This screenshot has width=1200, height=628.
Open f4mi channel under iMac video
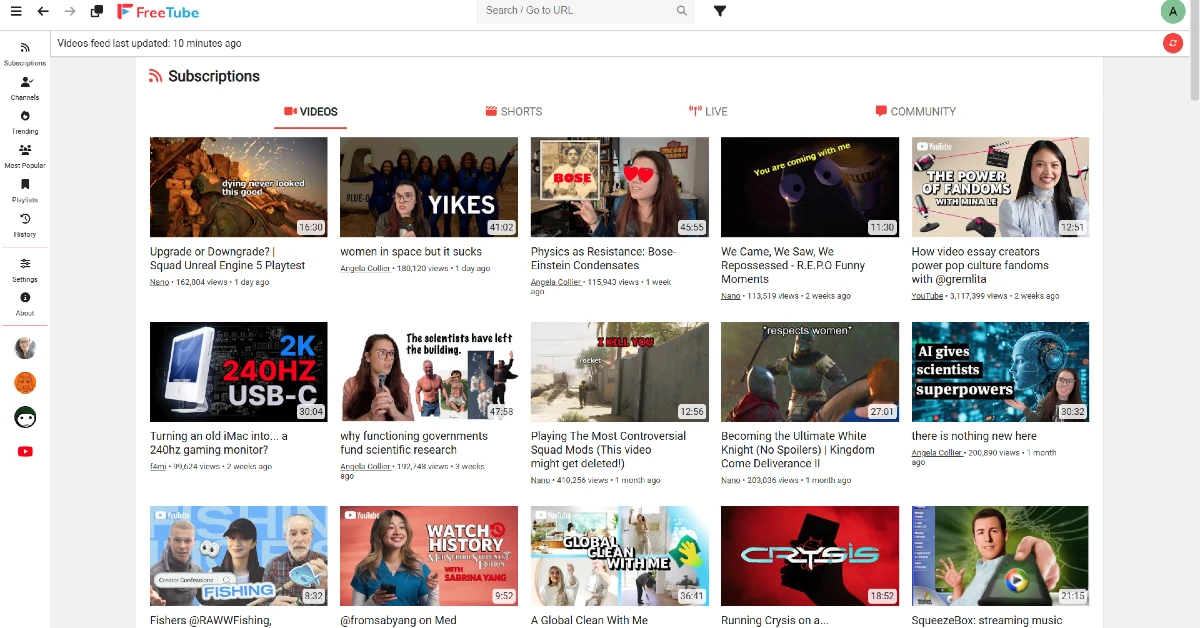[x=158, y=466]
